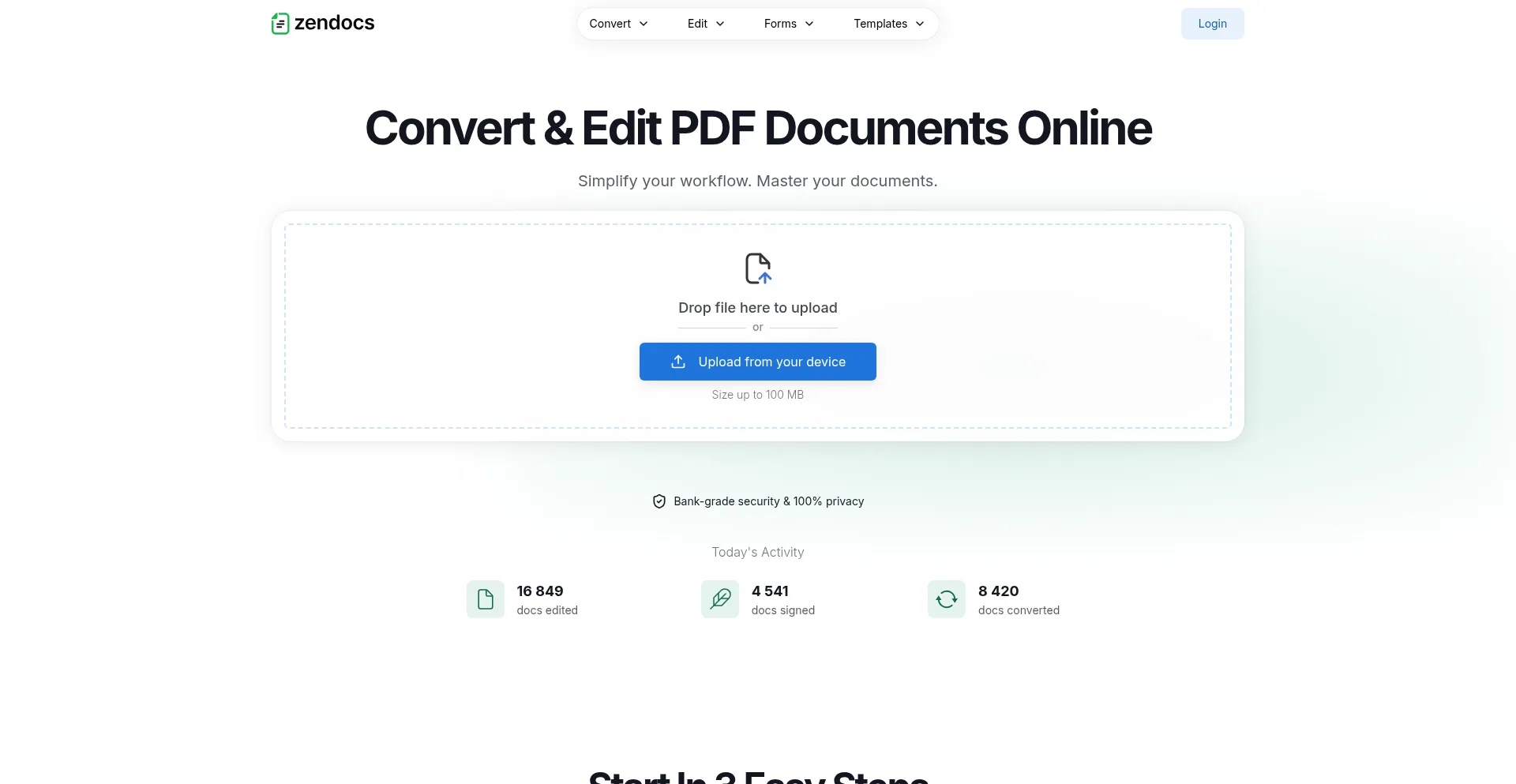
Task: Click the docs converted refresh icon
Action: point(947,599)
